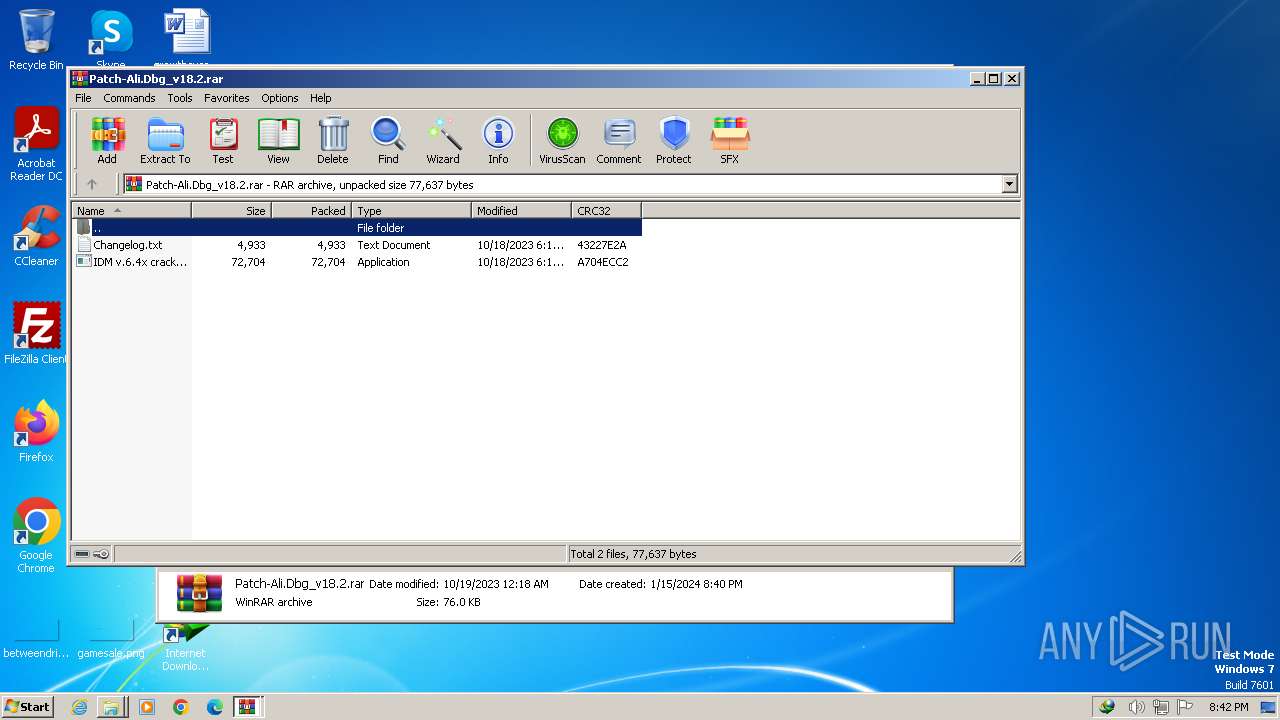Image resolution: width=1280 pixels, height=720 pixels.
Task: Open the betweendri desktop file
Action: pyautogui.click(x=36, y=640)
